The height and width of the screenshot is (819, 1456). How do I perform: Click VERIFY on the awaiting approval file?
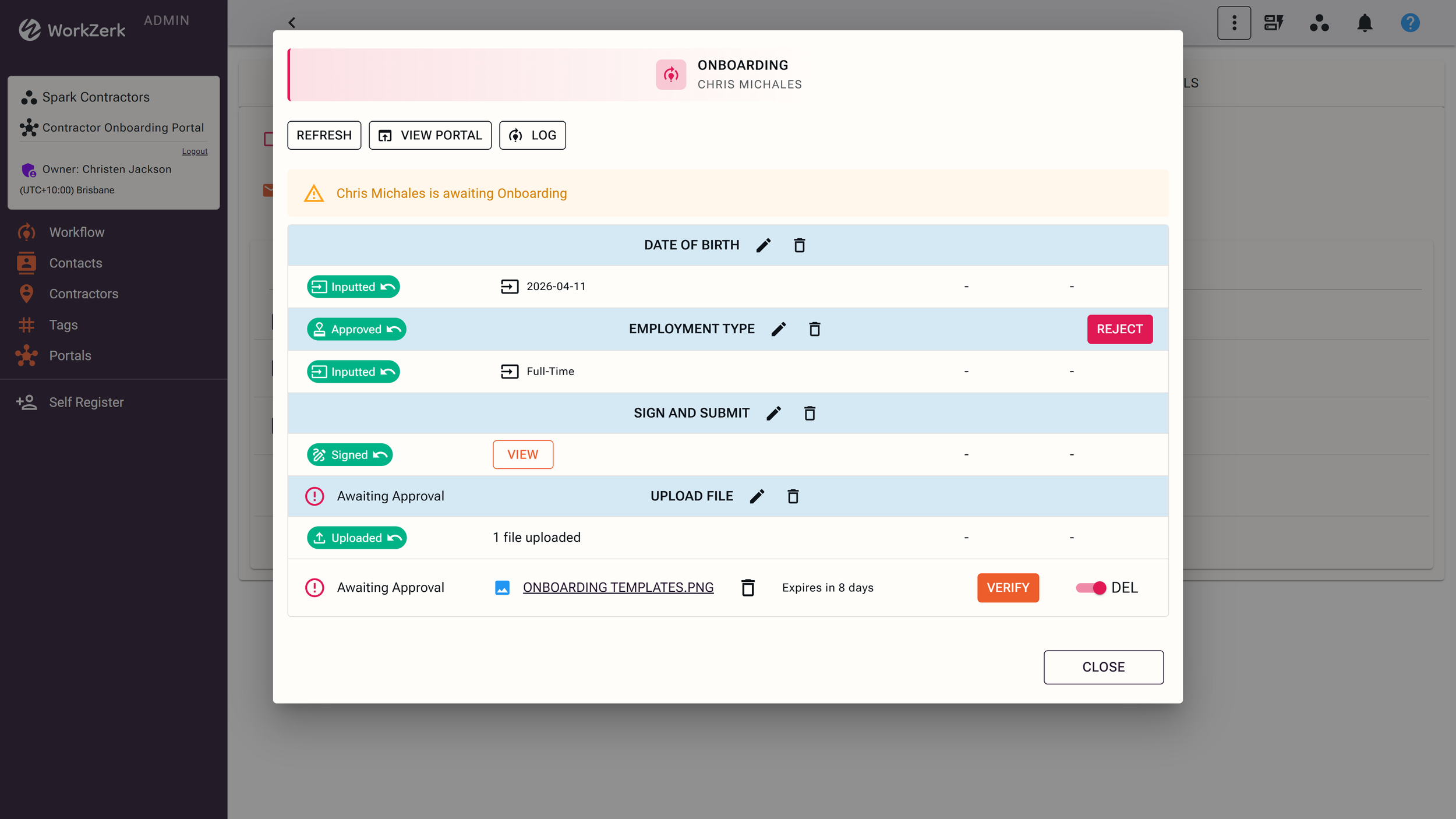1008,587
